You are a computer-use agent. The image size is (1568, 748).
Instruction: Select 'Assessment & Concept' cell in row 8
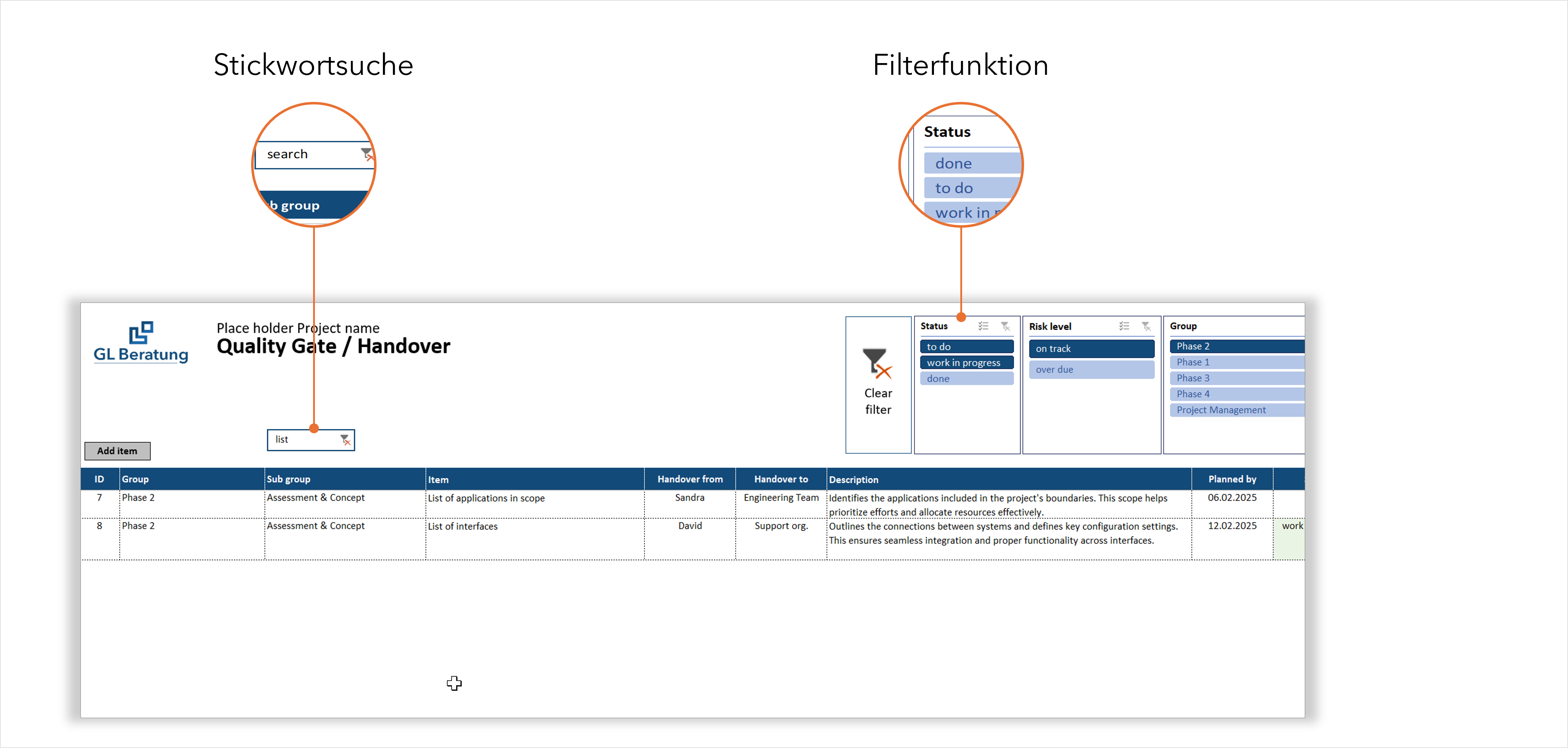[345, 538]
